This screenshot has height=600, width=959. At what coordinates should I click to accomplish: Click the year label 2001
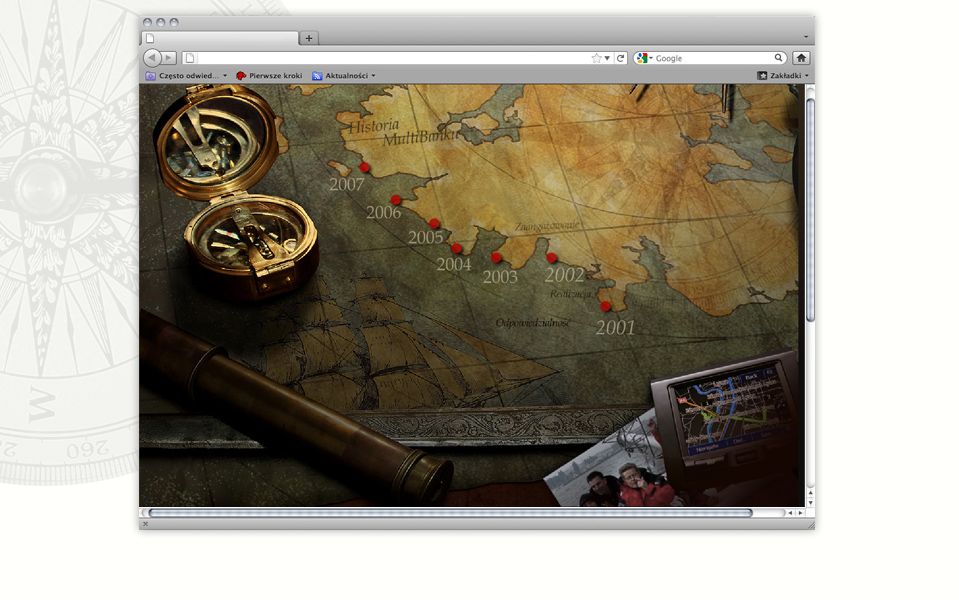coord(615,328)
